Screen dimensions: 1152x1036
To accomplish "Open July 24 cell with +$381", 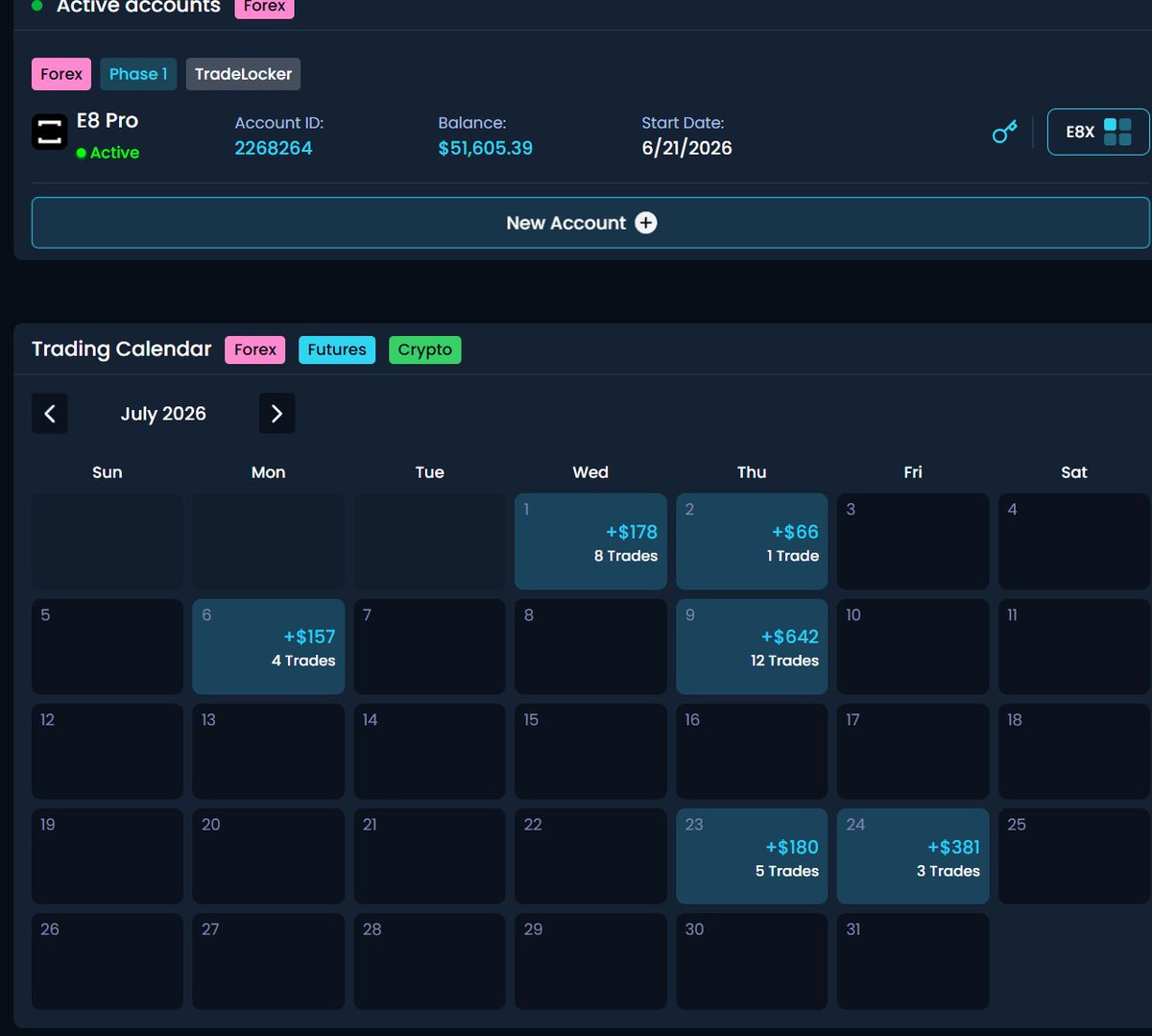I will [913, 856].
